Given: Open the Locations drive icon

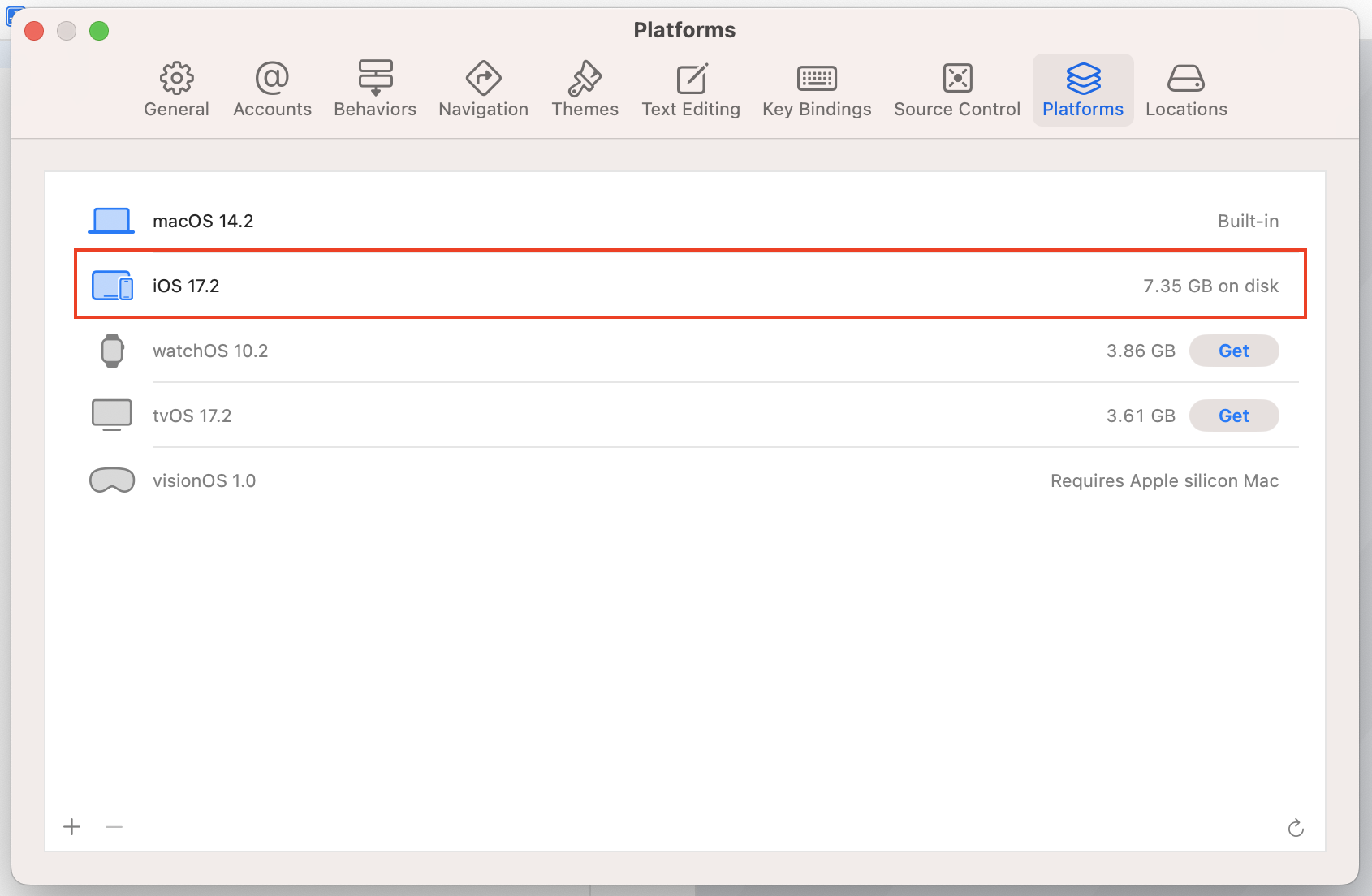Looking at the screenshot, I should (x=1186, y=79).
